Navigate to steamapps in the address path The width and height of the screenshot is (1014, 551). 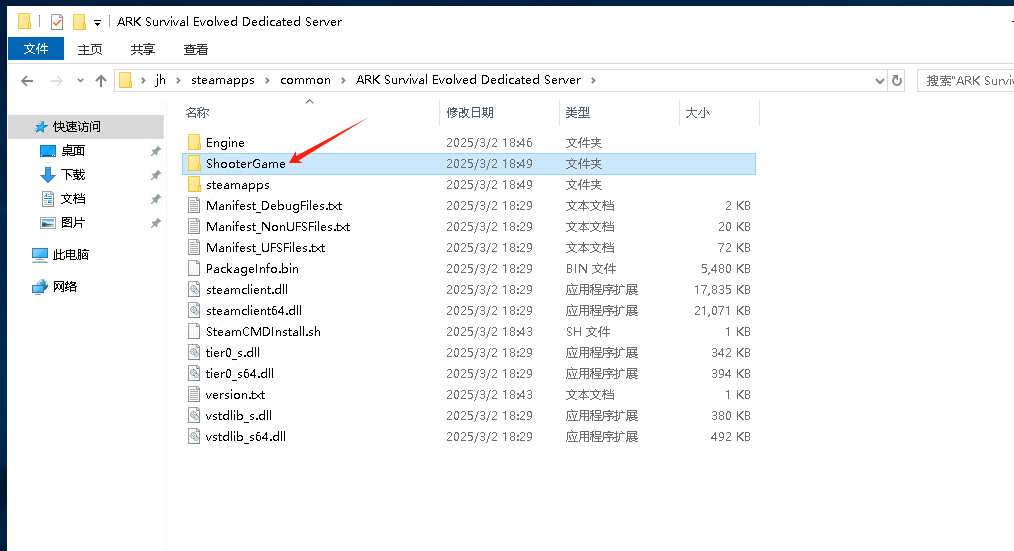click(x=222, y=80)
